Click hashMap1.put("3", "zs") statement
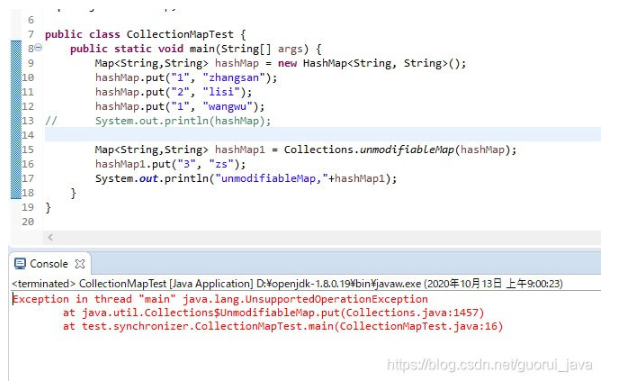Screen dimensions: 622x391 coord(170,164)
